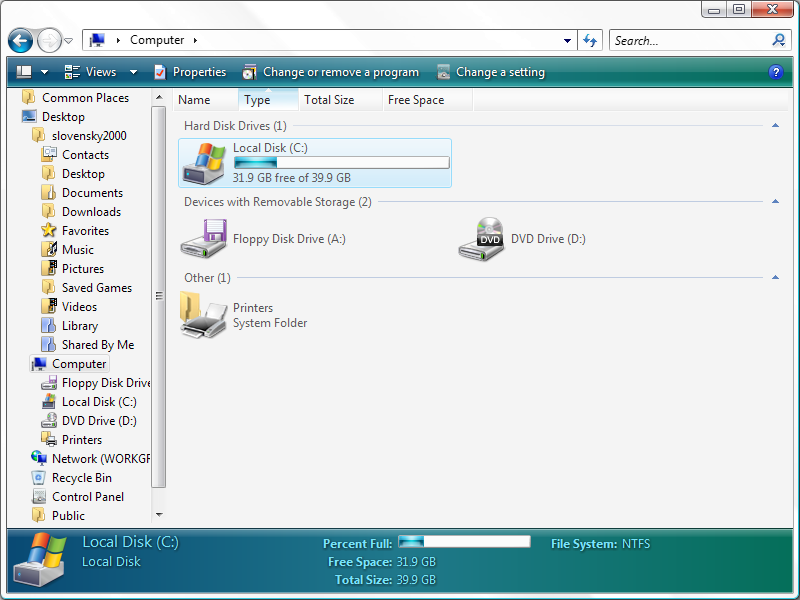The height and width of the screenshot is (600, 800).
Task: Click the folder tree scroll down arrow
Action: tap(159, 515)
